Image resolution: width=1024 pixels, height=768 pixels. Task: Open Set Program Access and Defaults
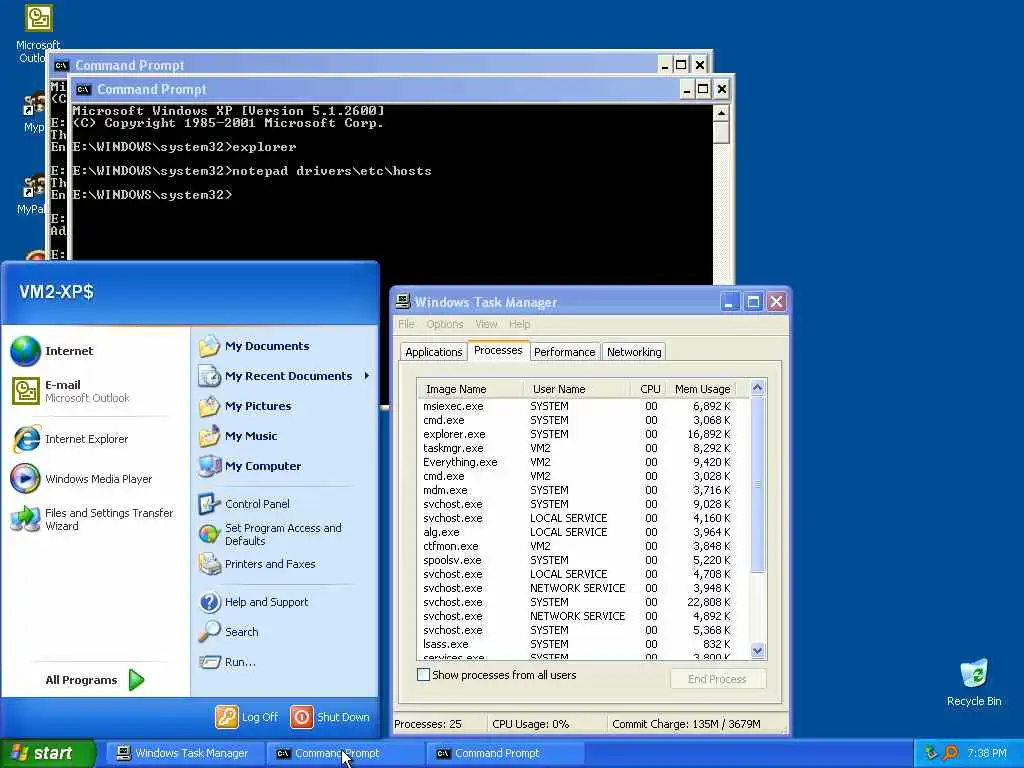pos(270,534)
